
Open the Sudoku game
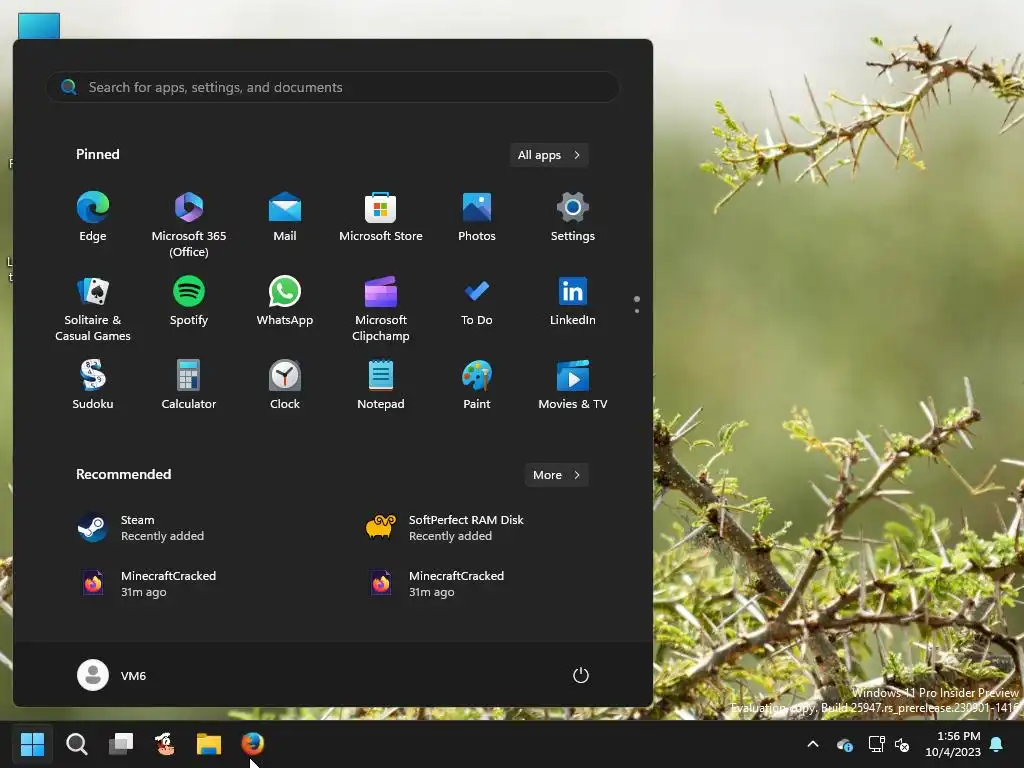(93, 385)
